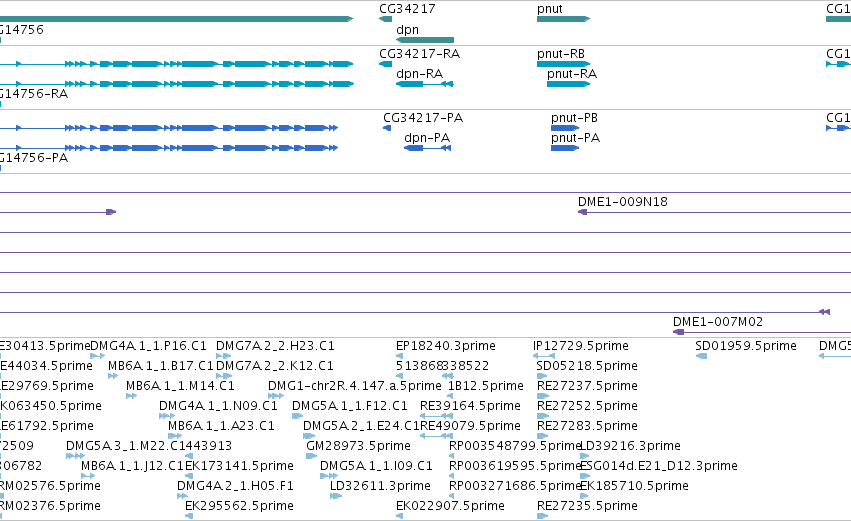Select the RP003271686.5prime label
851x521 pixels.
coord(515,486)
